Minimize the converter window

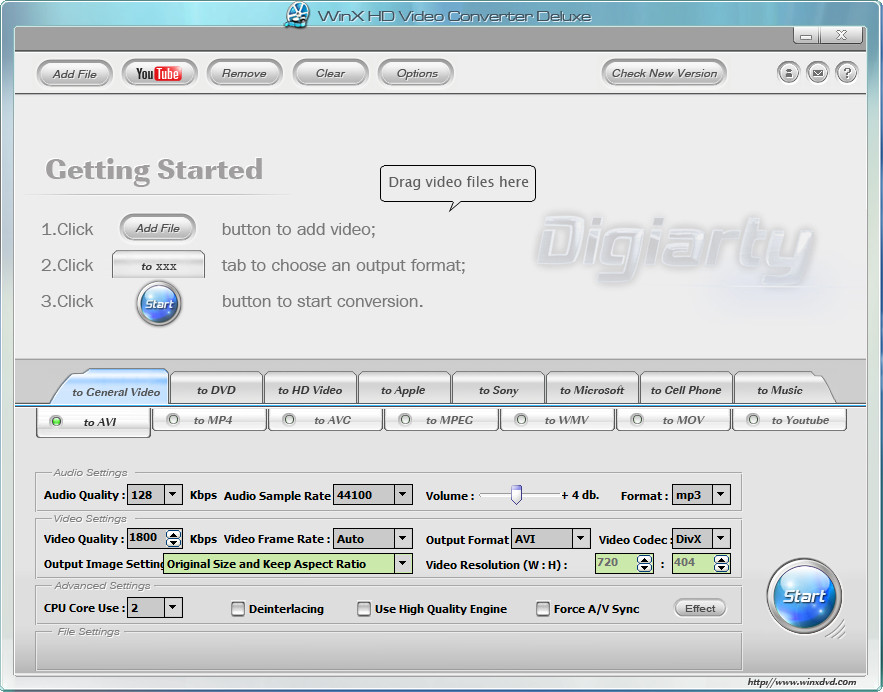pyautogui.click(x=806, y=36)
